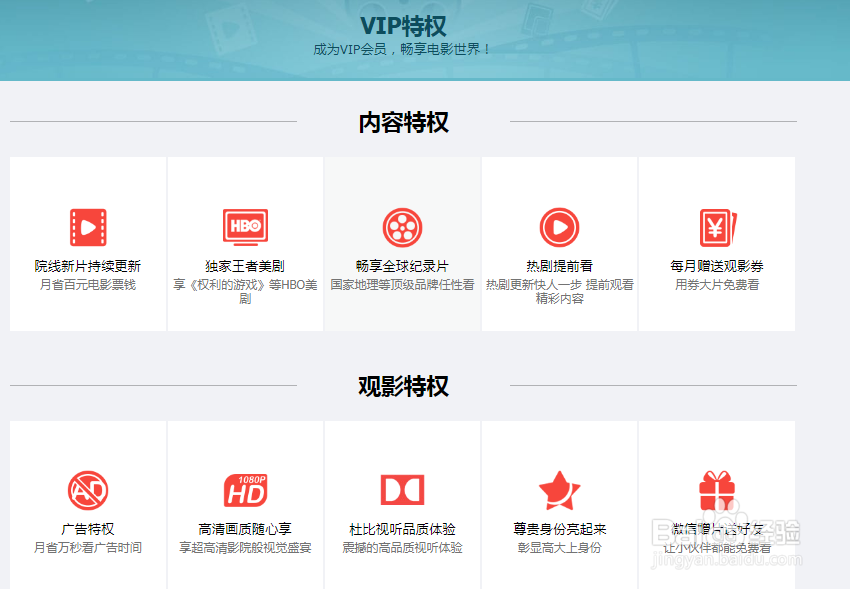Image resolution: width=850 pixels, height=589 pixels.
Task: Click the film clapper decoration in the banner
Action: click(x=232, y=30)
